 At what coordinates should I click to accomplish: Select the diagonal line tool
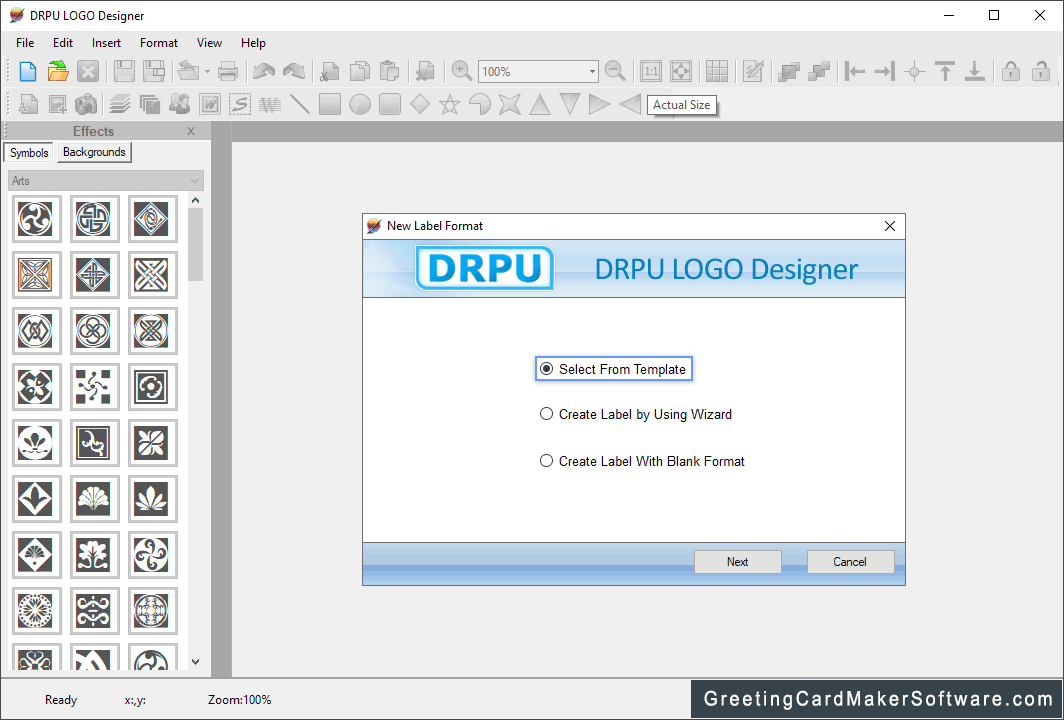300,105
